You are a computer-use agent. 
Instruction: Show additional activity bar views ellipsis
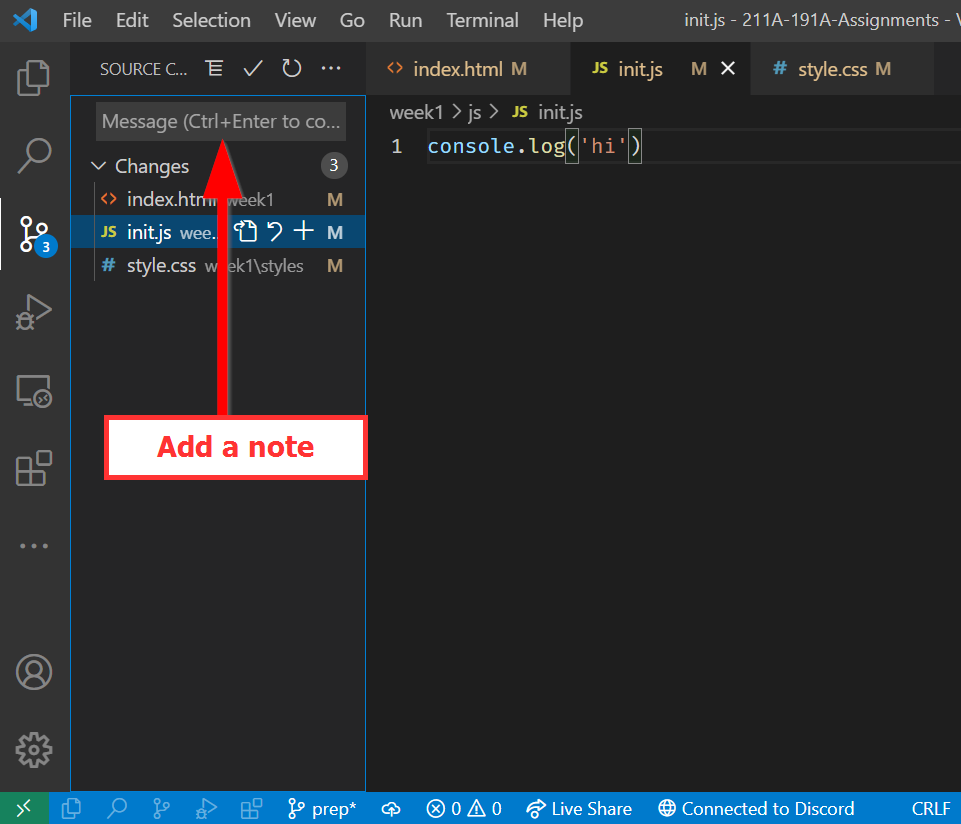[x=34, y=546]
